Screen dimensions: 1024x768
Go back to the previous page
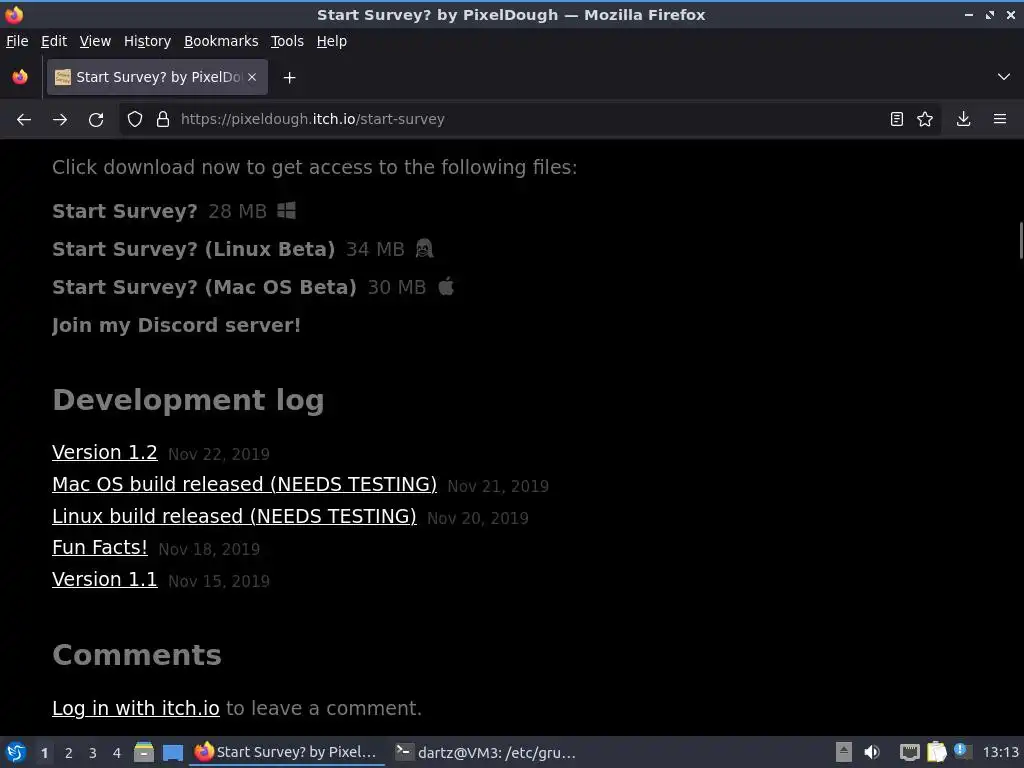tap(24, 120)
